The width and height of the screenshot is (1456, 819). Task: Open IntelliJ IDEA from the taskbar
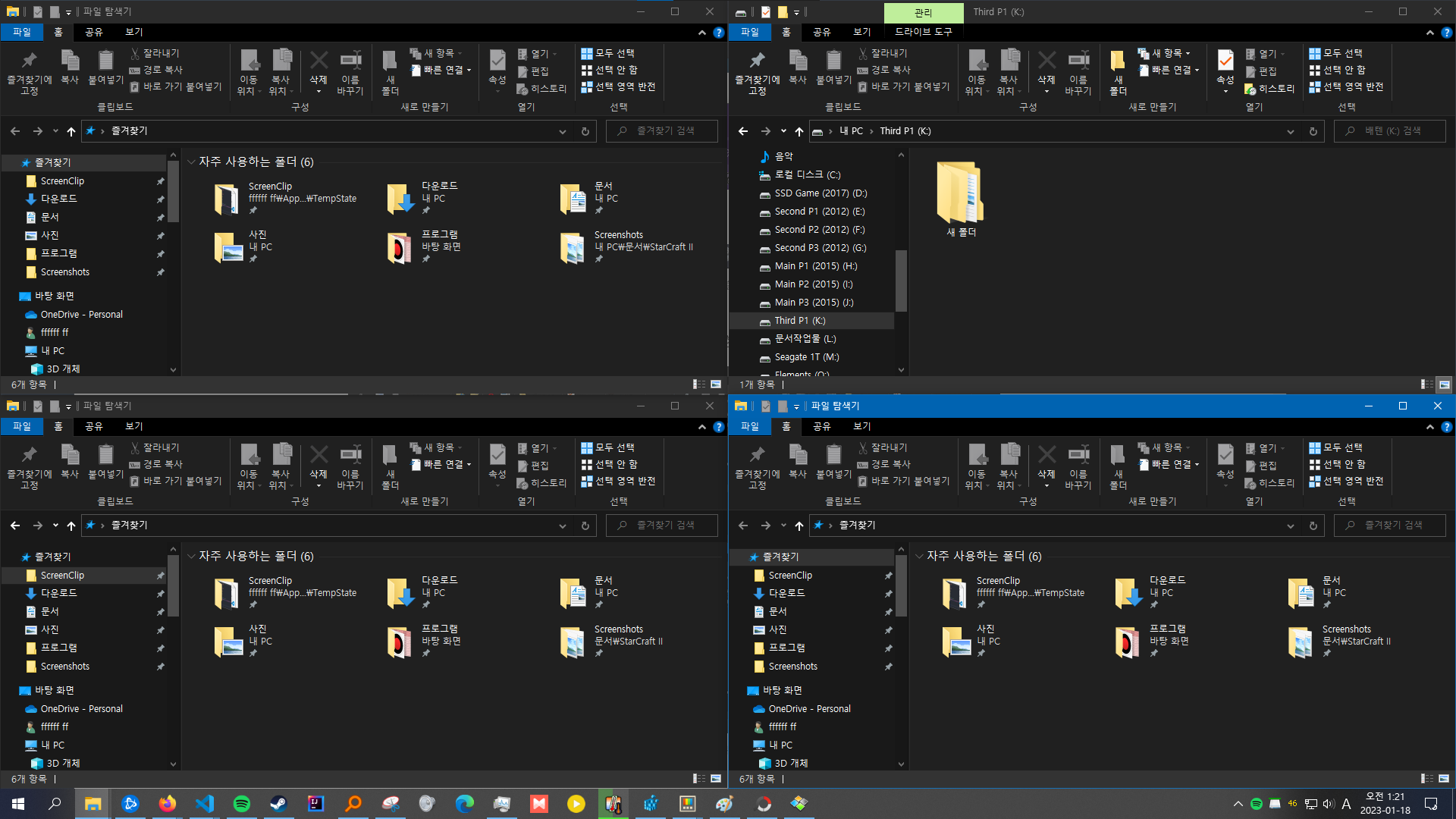pos(315,804)
